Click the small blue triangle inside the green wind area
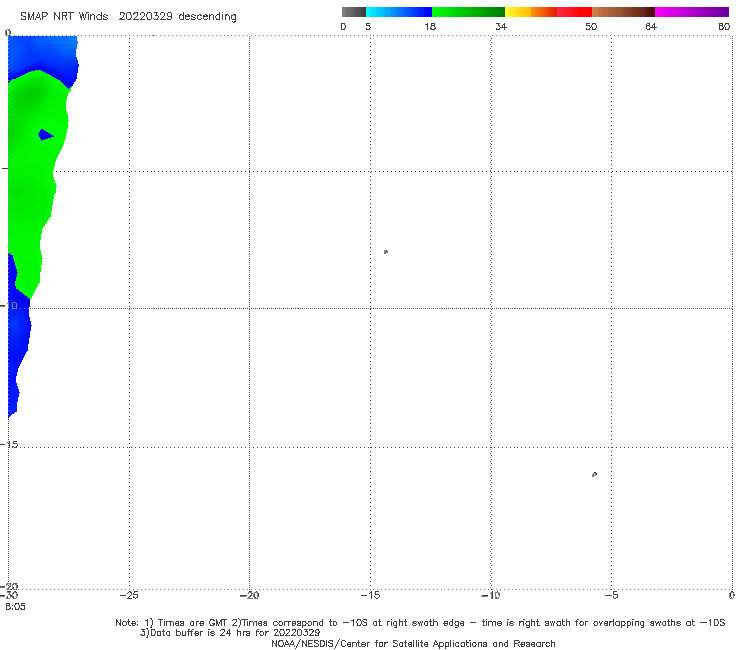 tap(45, 135)
